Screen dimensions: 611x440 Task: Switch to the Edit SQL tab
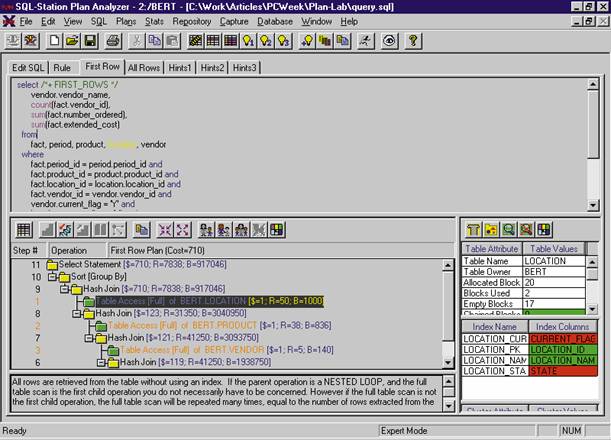[x=28, y=68]
